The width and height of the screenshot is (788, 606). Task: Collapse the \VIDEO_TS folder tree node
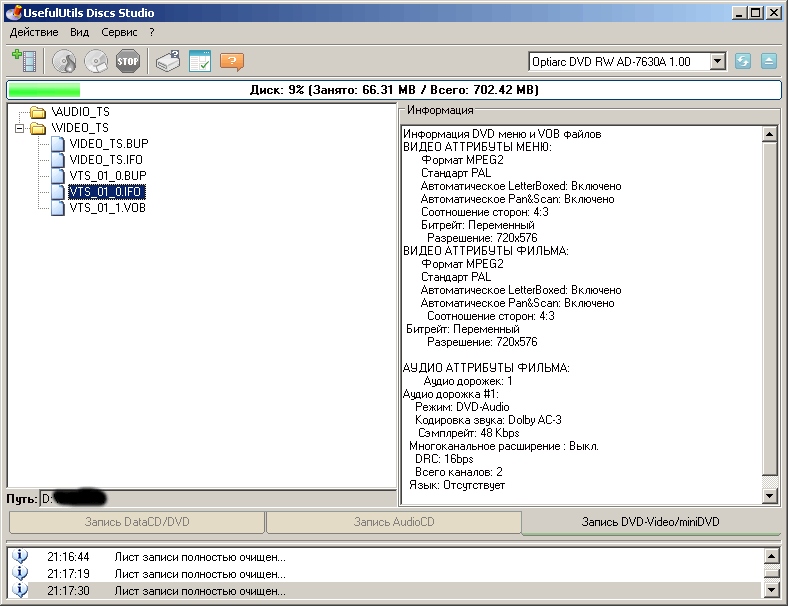pos(19,128)
